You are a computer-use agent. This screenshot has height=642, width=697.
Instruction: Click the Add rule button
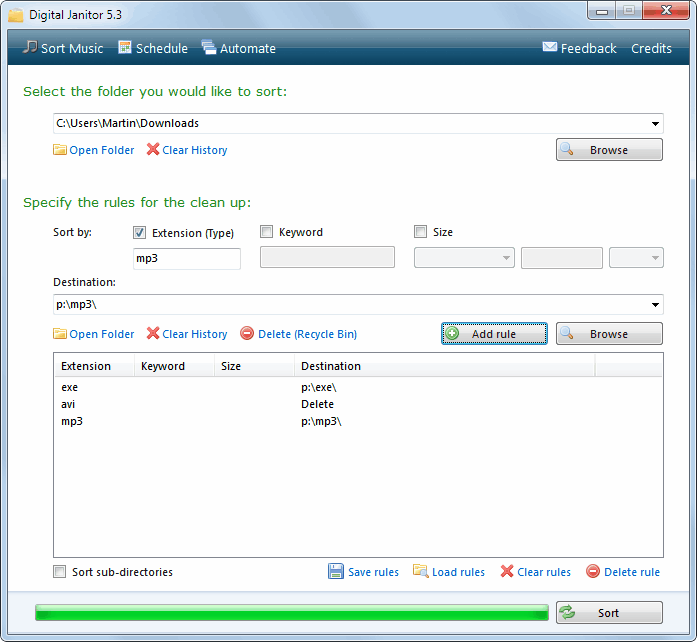[494, 334]
